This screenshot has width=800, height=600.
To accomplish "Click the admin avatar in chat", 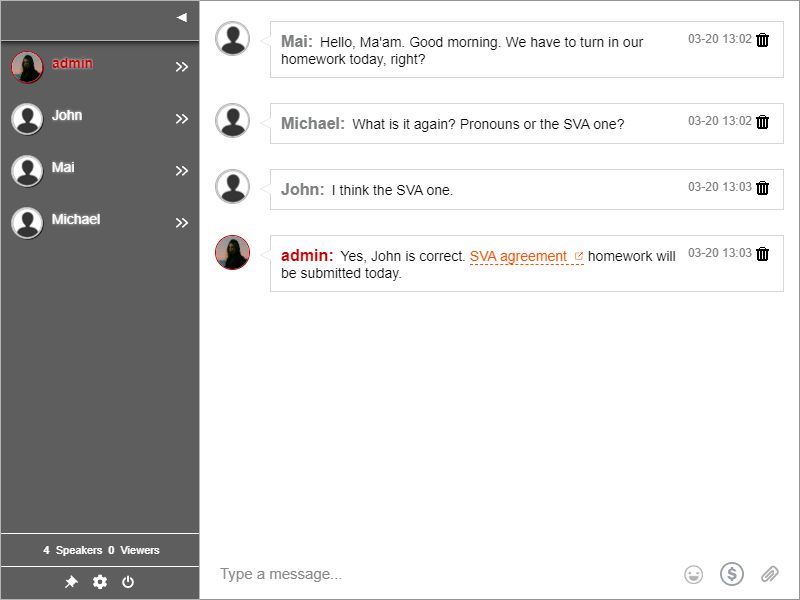I will click(x=232, y=253).
